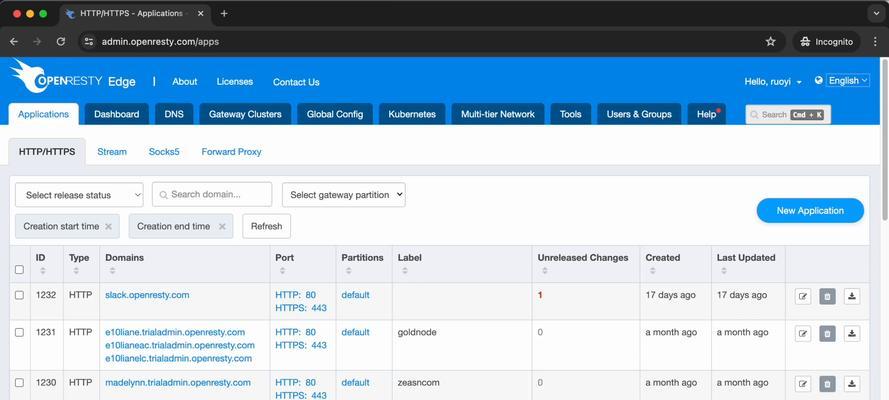Expand the Hello, ruoyi user menu
Viewport: 889px width, 400px height.
(x=773, y=82)
